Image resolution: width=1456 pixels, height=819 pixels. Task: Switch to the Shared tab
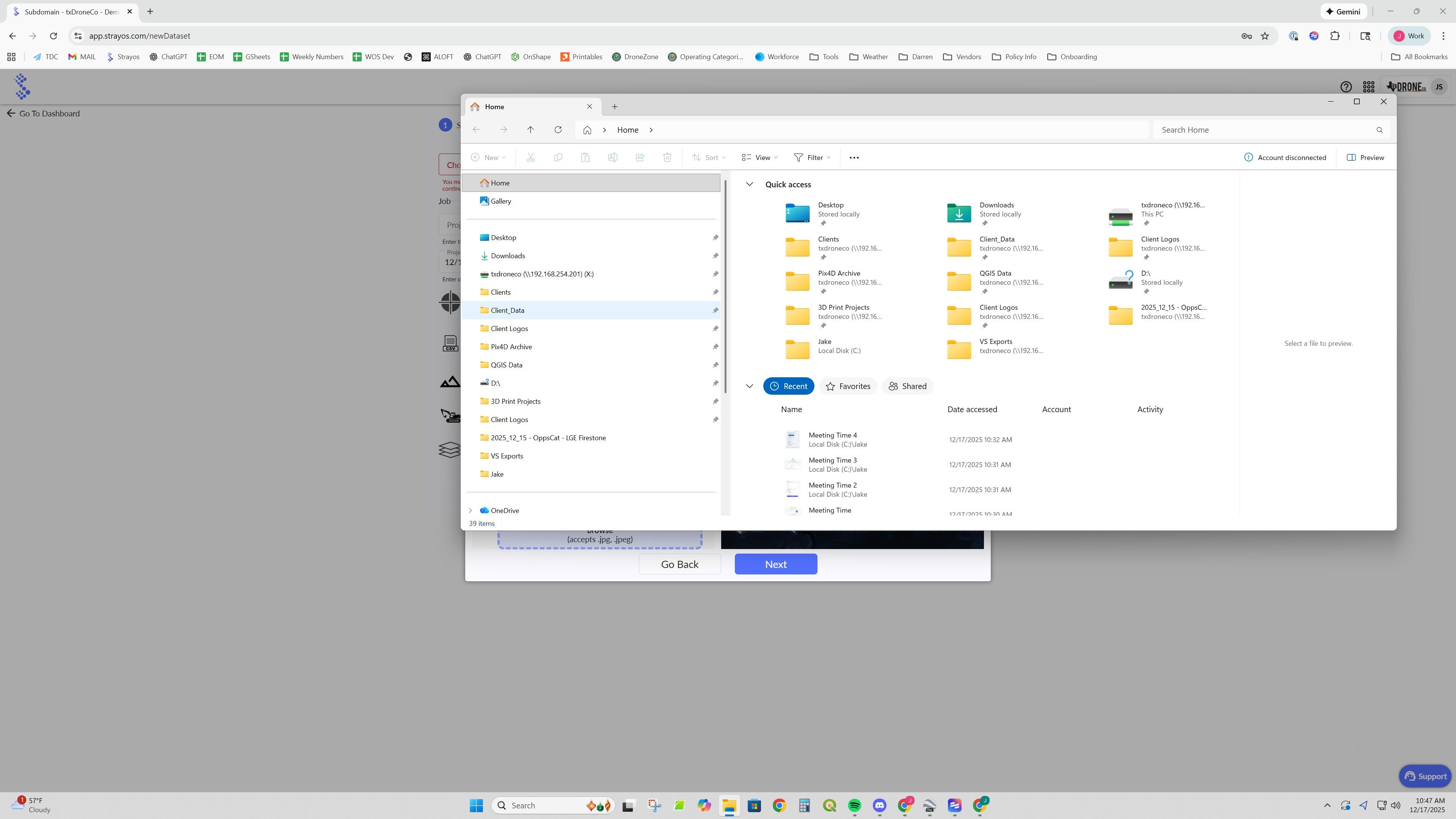(x=907, y=386)
